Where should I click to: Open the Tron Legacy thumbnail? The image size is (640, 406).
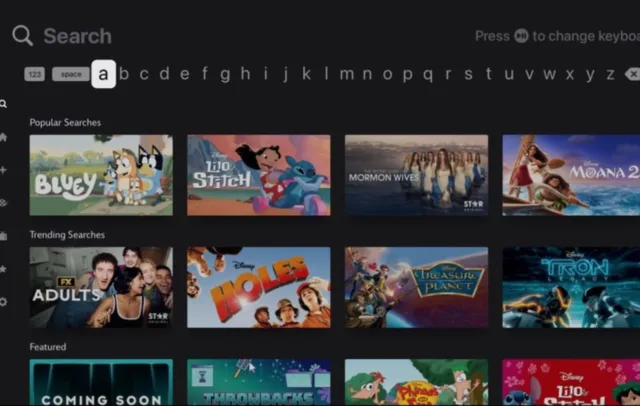(x=571, y=287)
